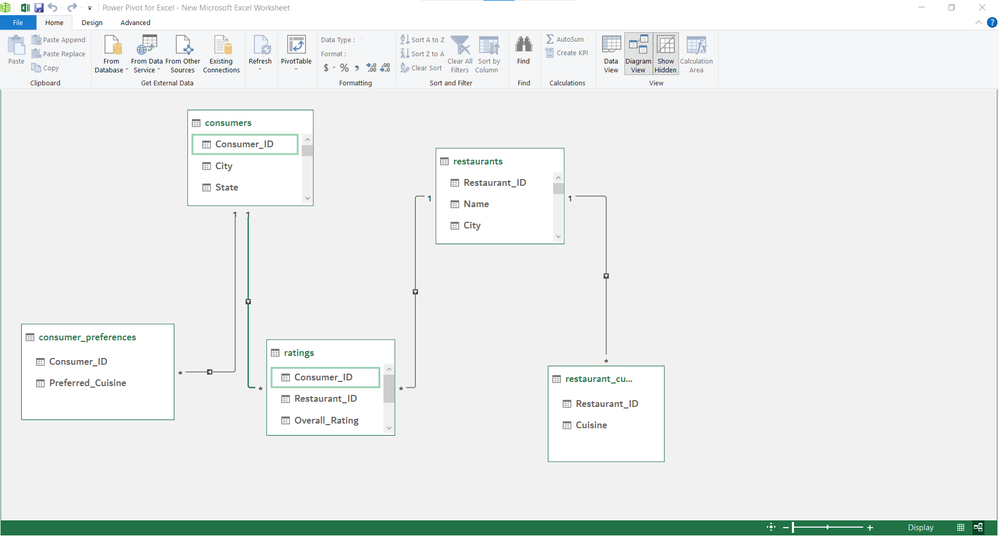999x536 pixels.
Task: Apply currency format with dollar icon
Action: (326, 68)
